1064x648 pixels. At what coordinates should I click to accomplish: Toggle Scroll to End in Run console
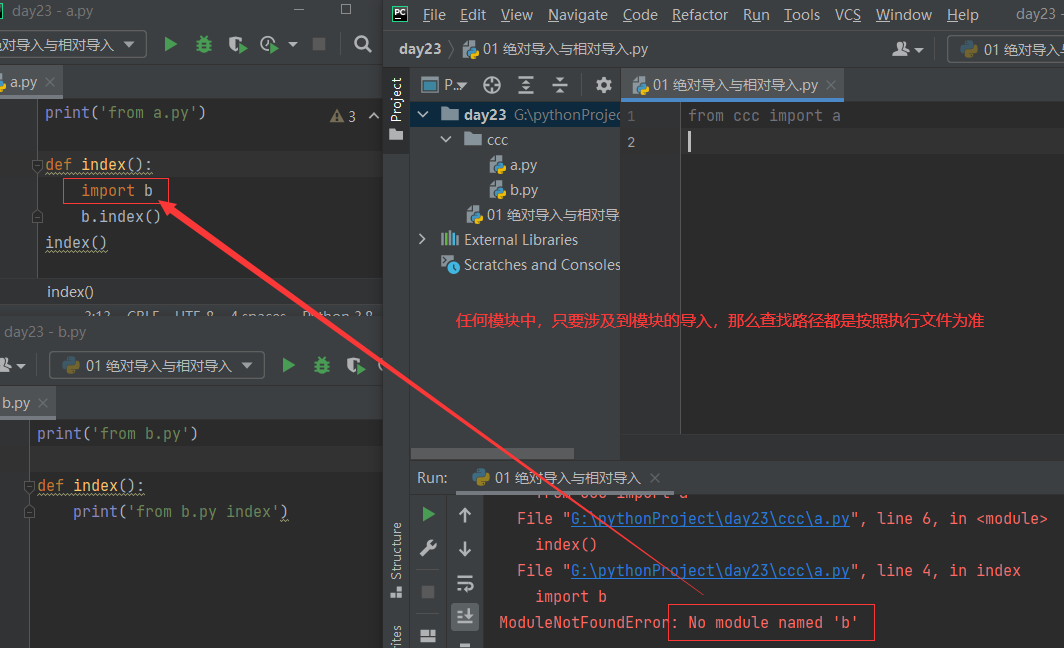(465, 616)
